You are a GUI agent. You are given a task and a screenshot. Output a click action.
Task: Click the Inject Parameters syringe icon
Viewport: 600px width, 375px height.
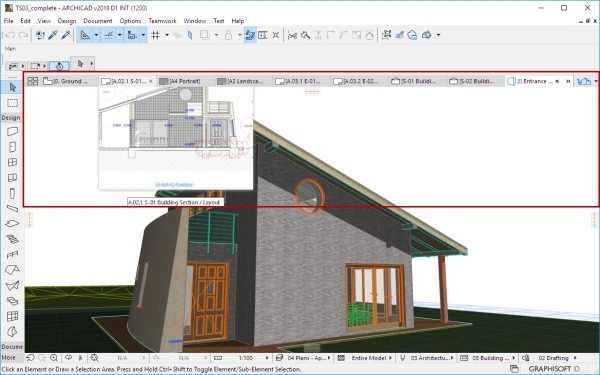(66, 35)
